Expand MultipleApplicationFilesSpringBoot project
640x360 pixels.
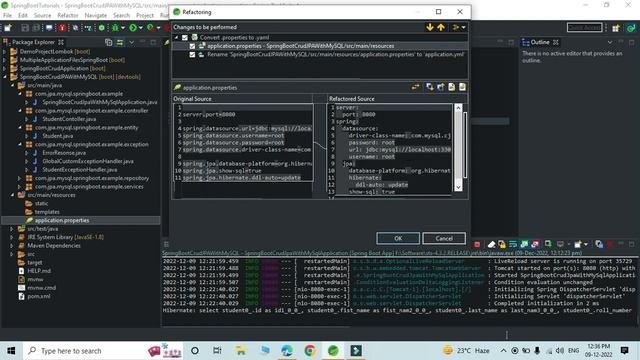[4, 60]
